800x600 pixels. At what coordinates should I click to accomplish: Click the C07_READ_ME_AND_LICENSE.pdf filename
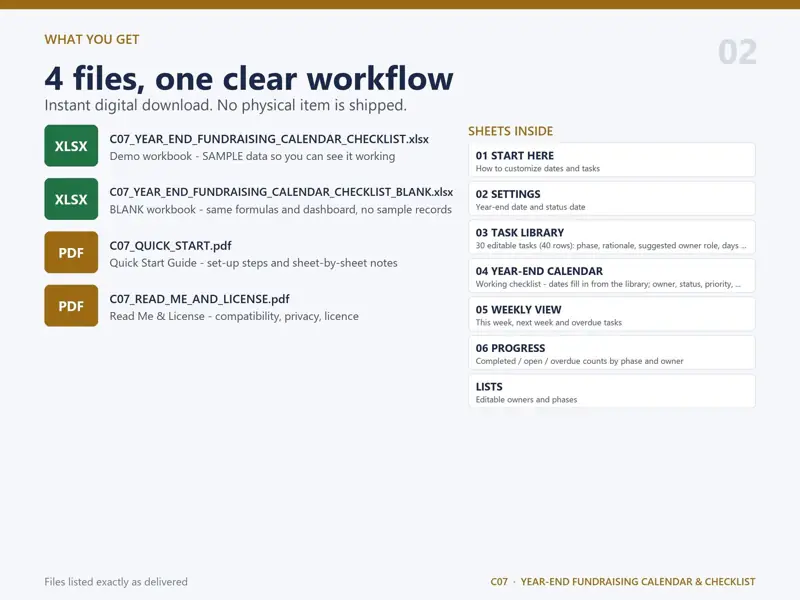click(199, 299)
